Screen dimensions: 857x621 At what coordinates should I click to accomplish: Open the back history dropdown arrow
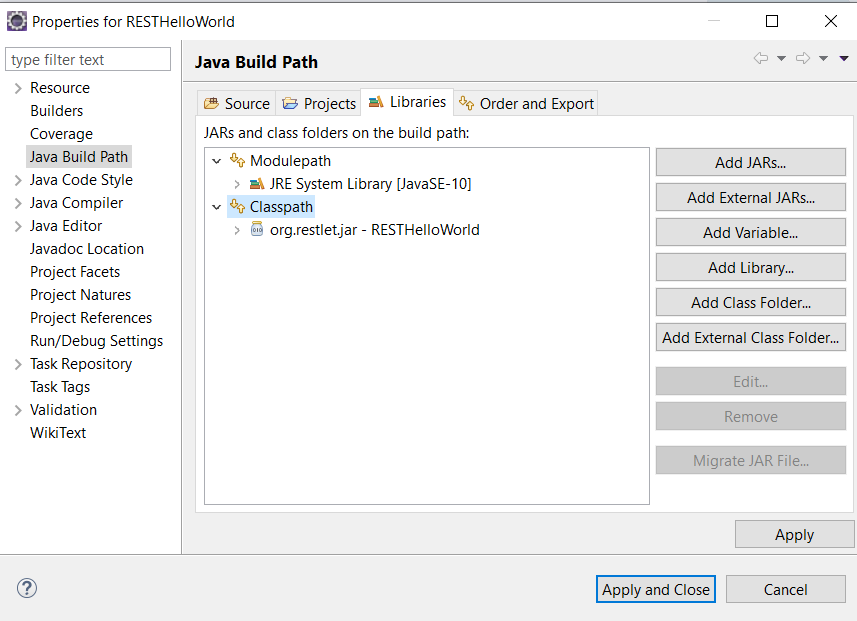[781, 59]
